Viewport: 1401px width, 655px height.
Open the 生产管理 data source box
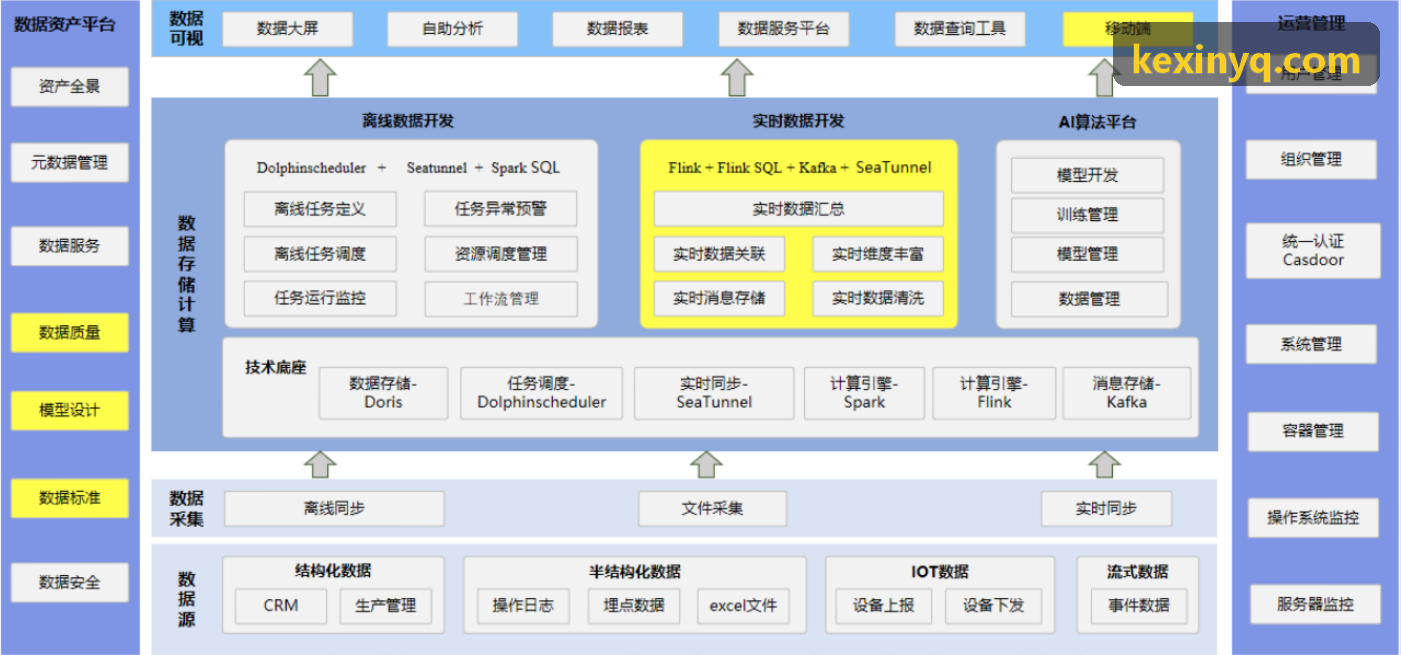click(386, 605)
